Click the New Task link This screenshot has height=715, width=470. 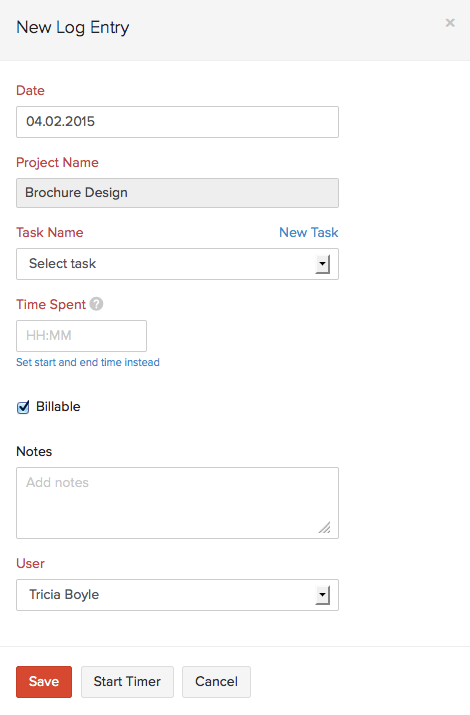pyautogui.click(x=309, y=233)
